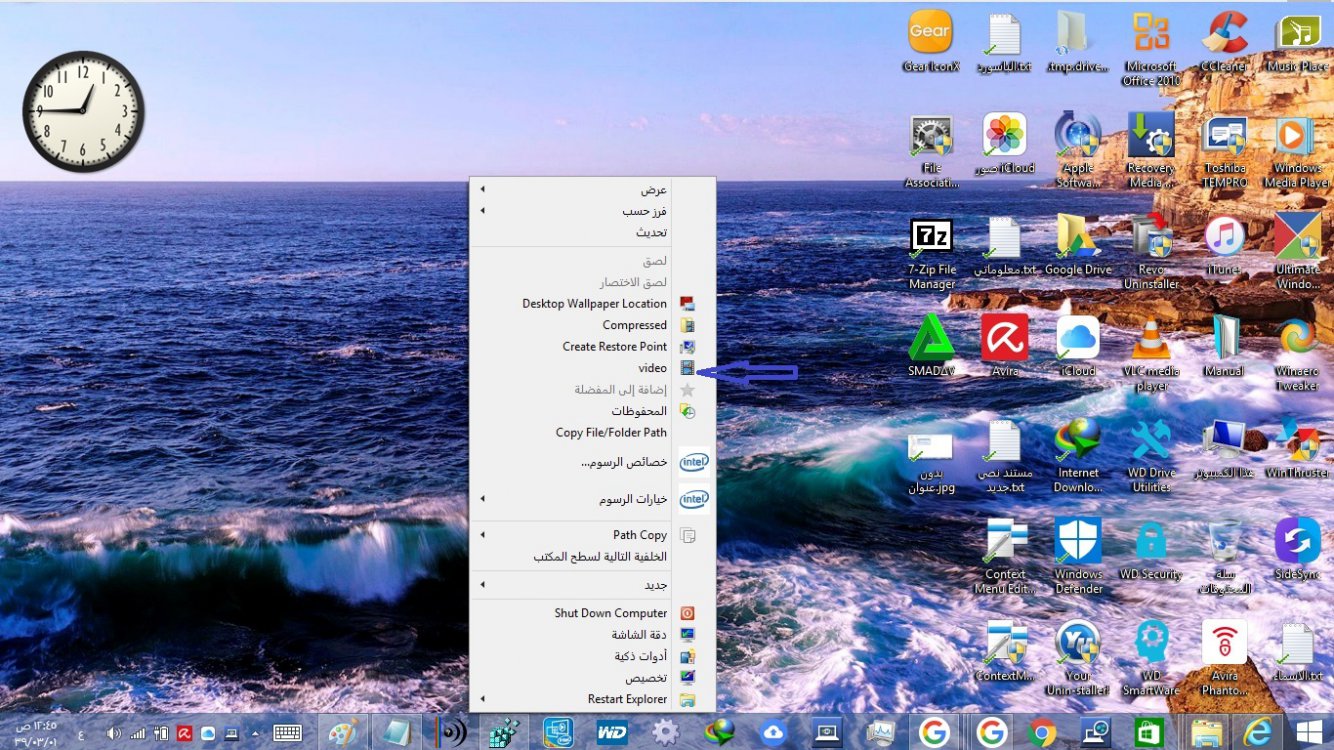1334x750 pixels.
Task: Launch Revo Uninstaller from the desktop
Action: tap(1151, 253)
